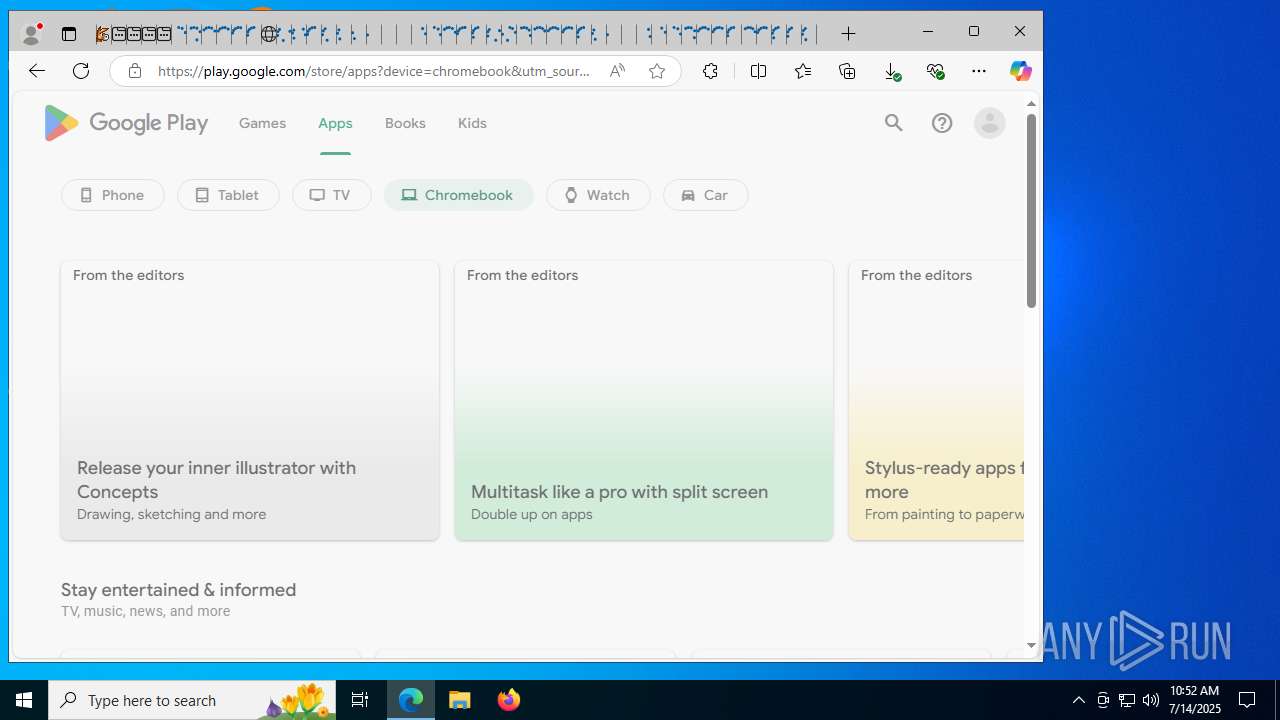Open network status tray icon
1280x720 pixels.
pyautogui.click(x=1127, y=700)
